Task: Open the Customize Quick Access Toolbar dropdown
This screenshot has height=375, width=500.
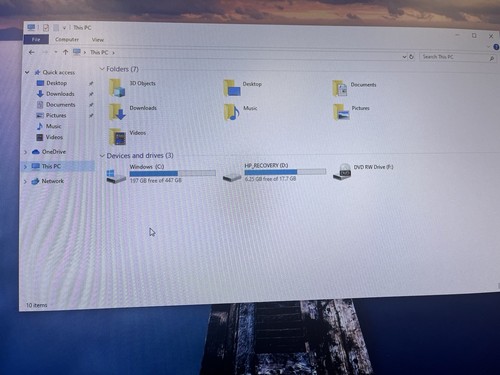Action: coord(64,28)
